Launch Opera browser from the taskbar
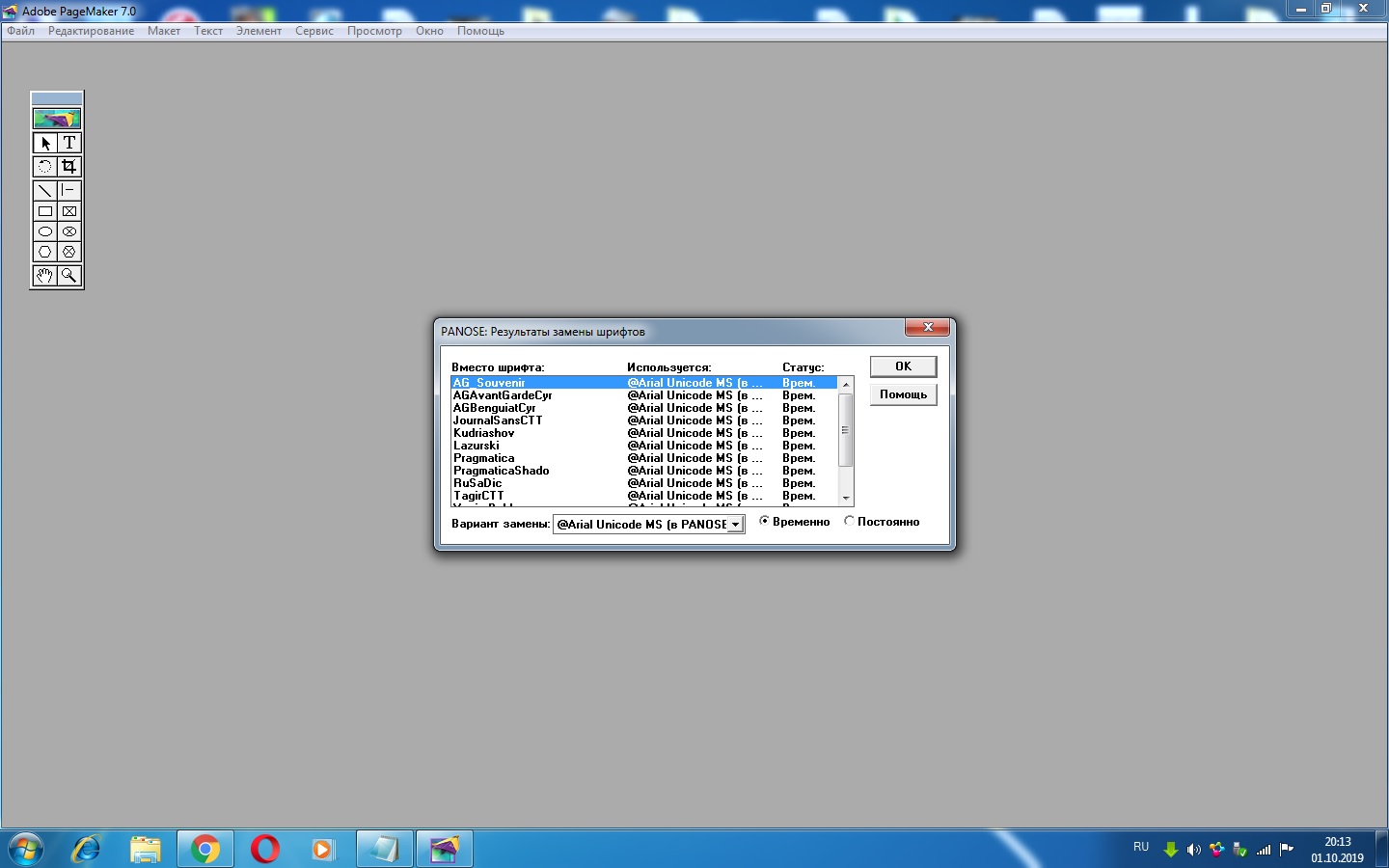 [x=264, y=850]
